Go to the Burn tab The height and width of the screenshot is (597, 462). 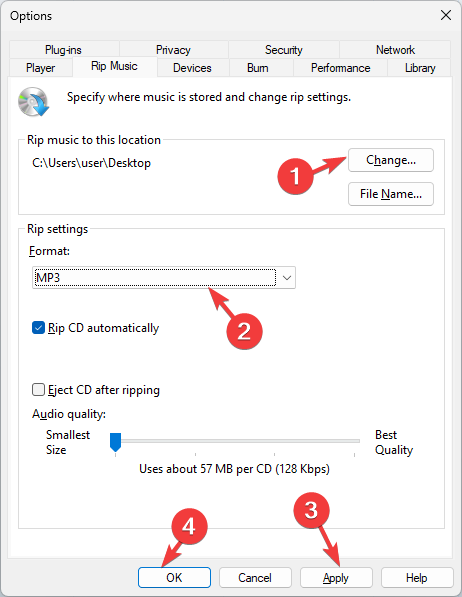(x=258, y=68)
